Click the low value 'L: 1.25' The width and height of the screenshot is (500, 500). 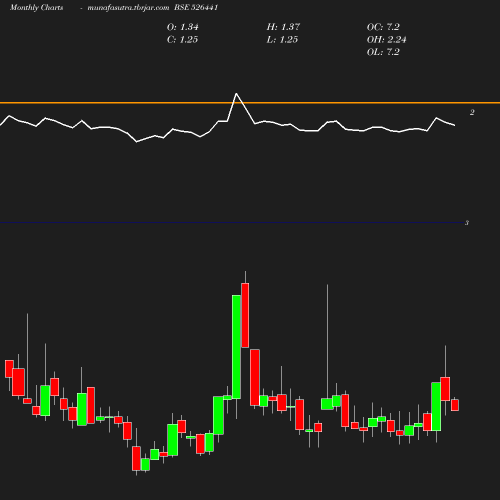282,40
